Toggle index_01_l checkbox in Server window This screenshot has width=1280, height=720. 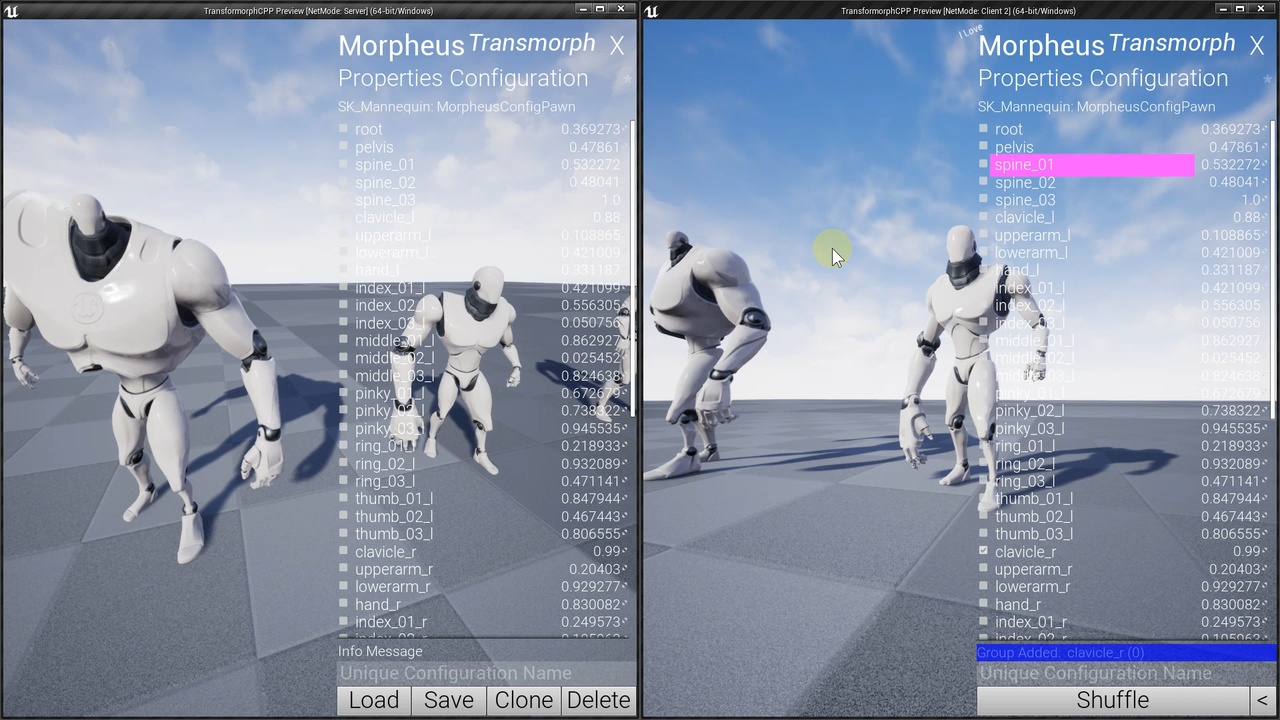coord(343,288)
